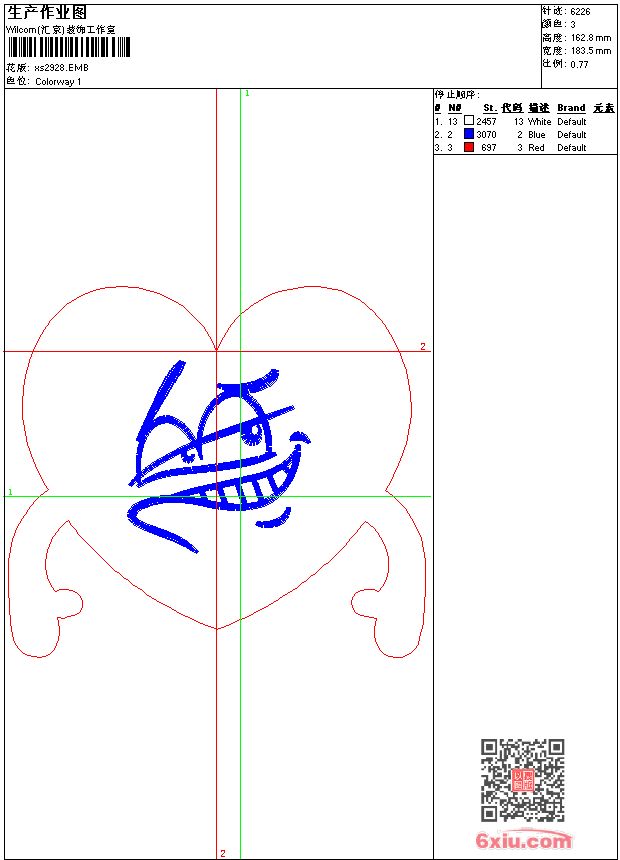
Task: Click the Blue description text
Action: pyautogui.click(x=537, y=135)
